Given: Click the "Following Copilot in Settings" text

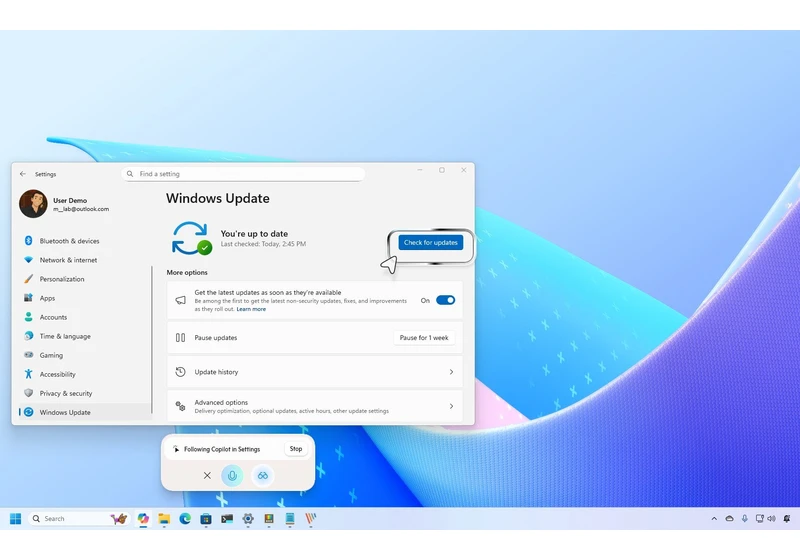Looking at the screenshot, I should [222, 449].
